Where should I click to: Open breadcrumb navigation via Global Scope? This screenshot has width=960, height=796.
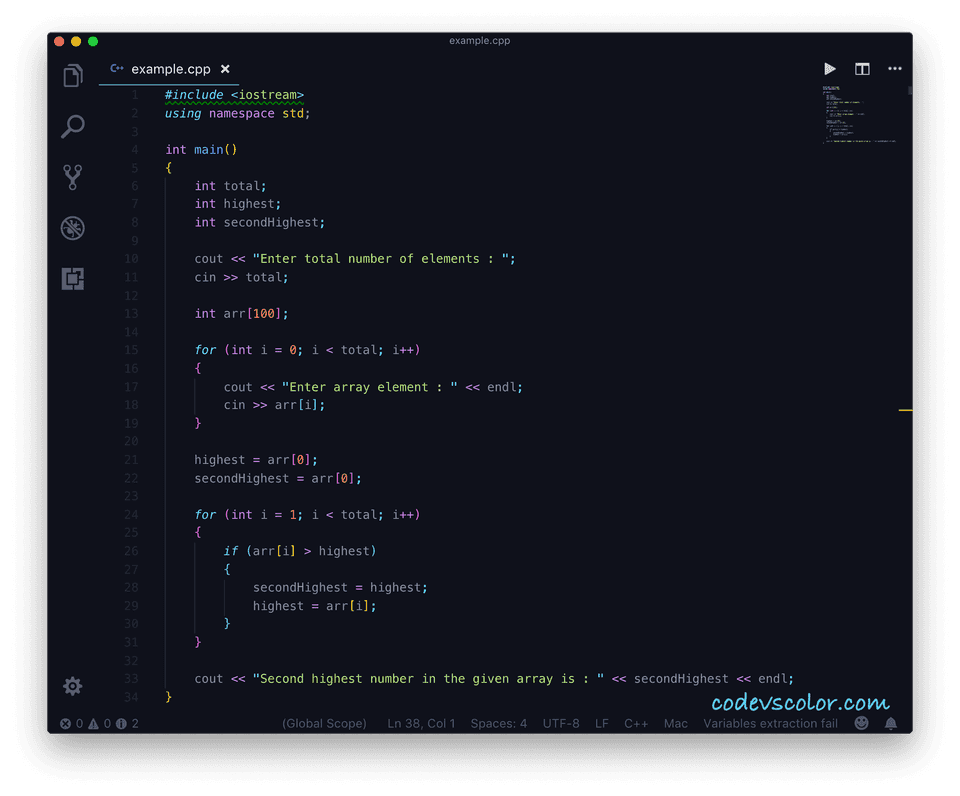(x=324, y=723)
